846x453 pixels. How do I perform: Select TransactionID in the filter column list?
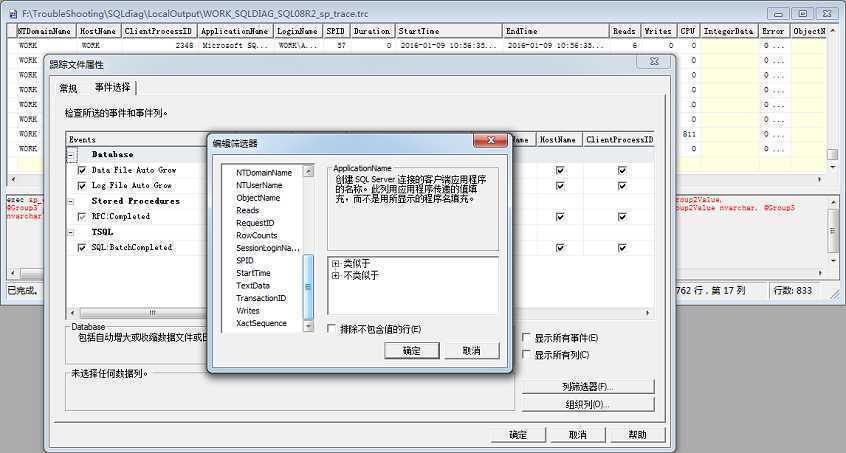coord(261,298)
